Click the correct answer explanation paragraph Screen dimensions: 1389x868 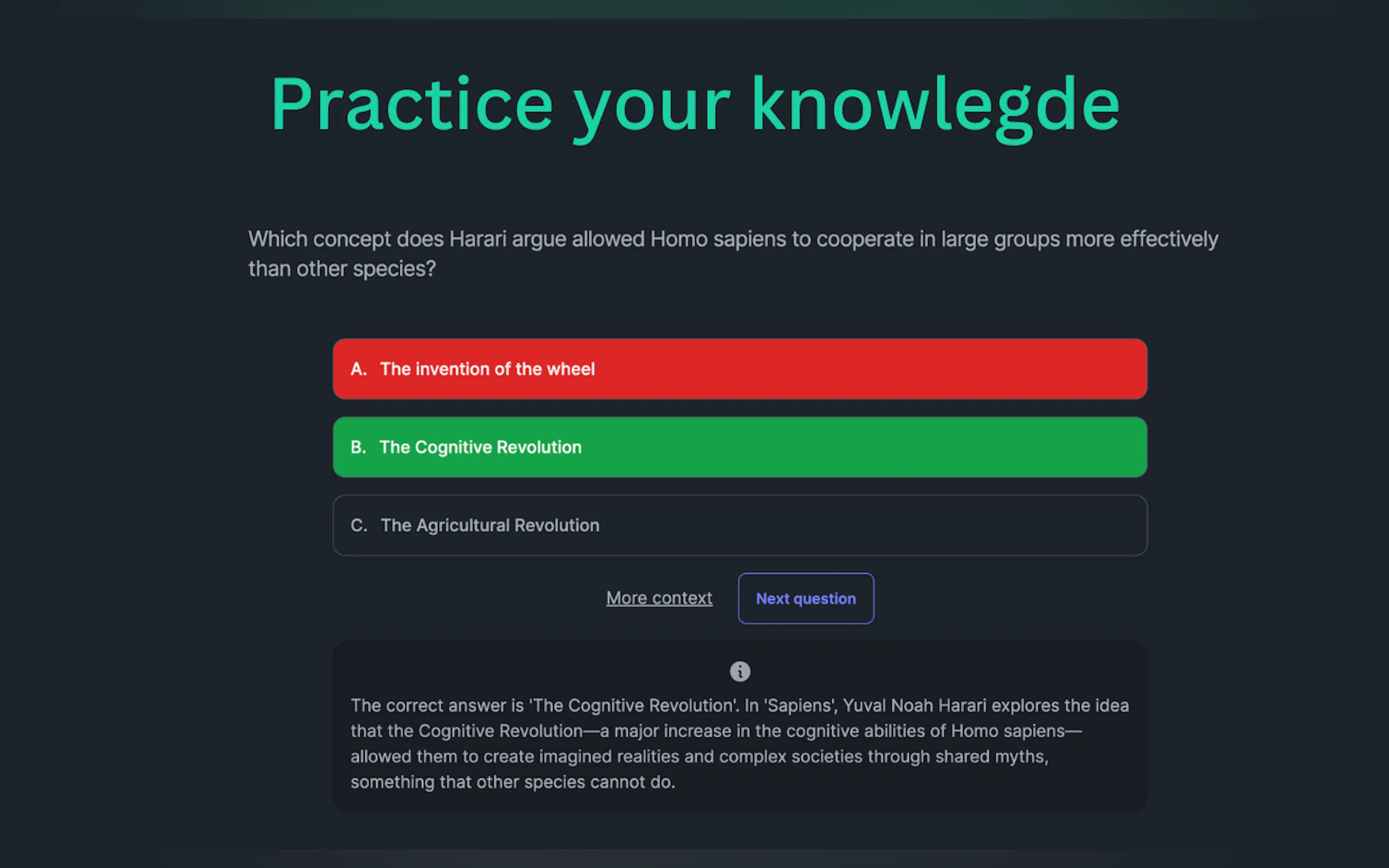point(739,743)
